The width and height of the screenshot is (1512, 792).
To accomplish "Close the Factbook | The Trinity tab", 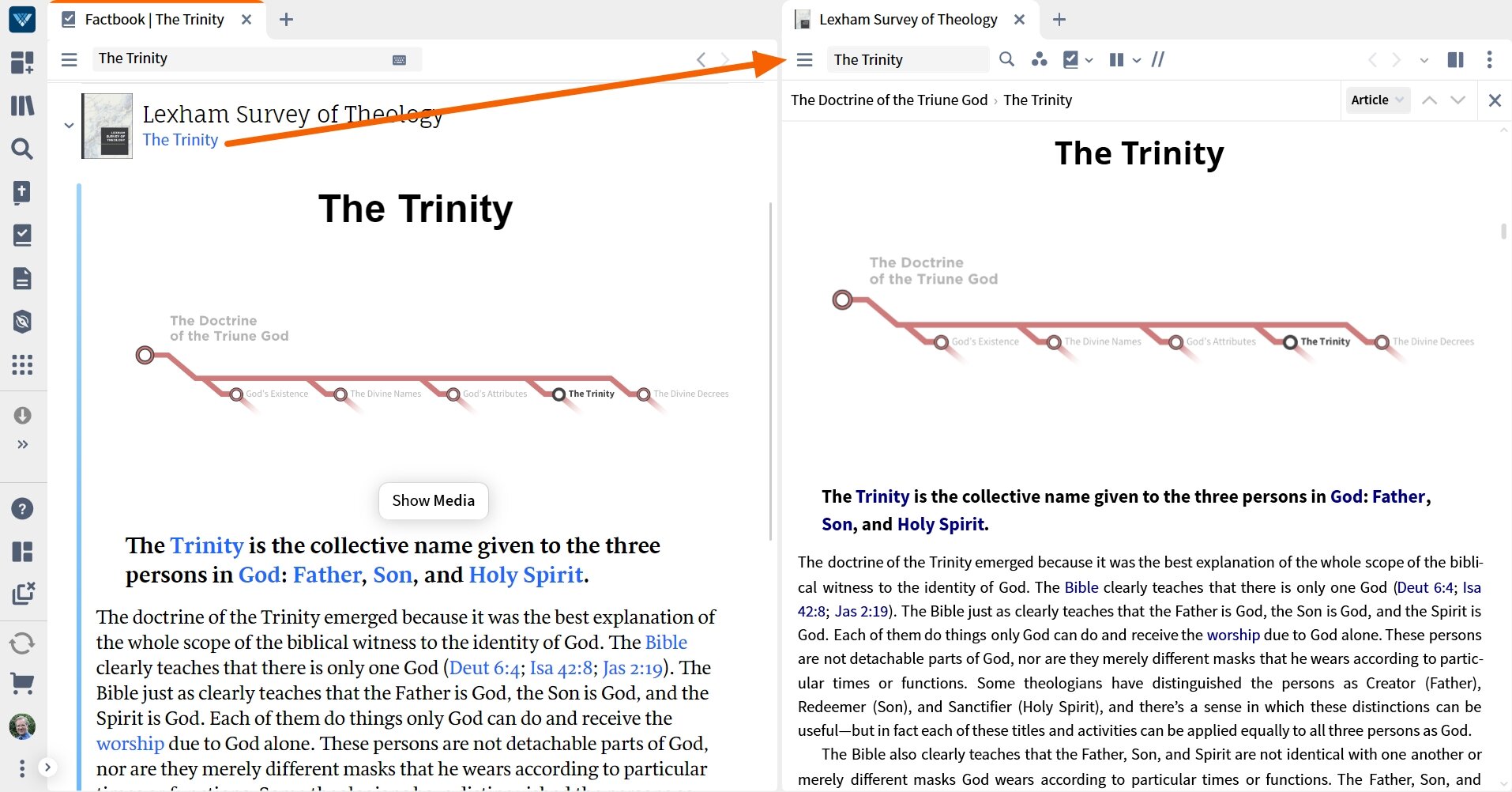I will click(x=246, y=19).
